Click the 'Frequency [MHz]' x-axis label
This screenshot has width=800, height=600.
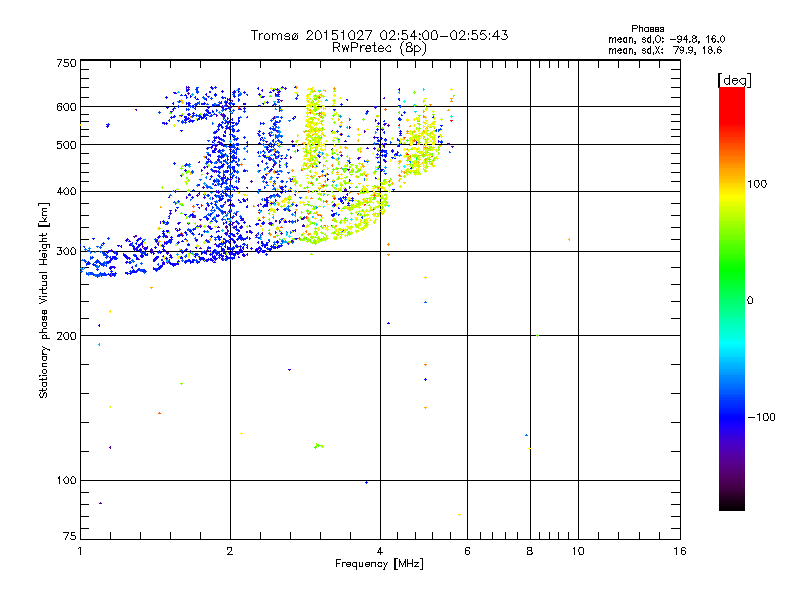point(380,565)
